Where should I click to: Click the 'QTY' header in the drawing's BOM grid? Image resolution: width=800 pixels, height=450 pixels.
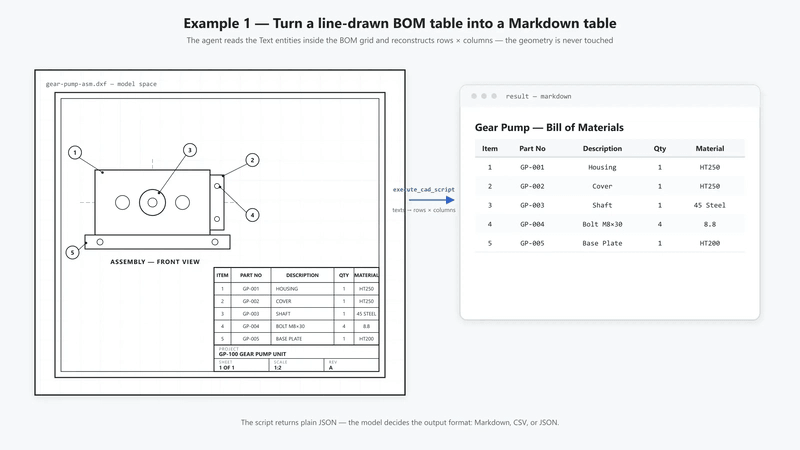[344, 275]
